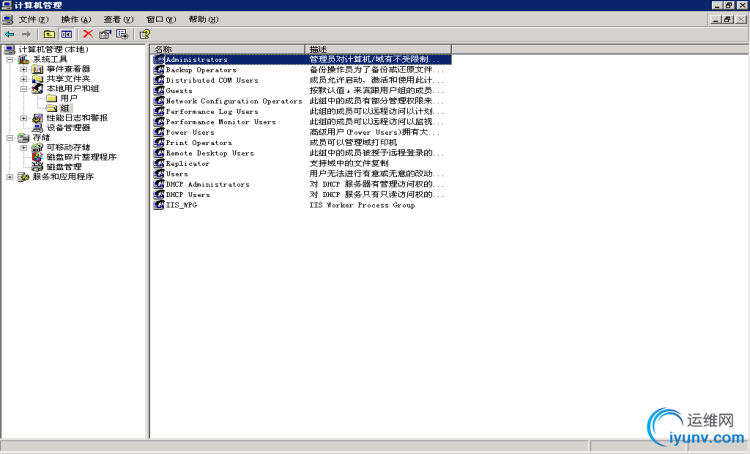Open Properties via toolbar icon
This screenshot has height=454, width=750.
(105, 34)
